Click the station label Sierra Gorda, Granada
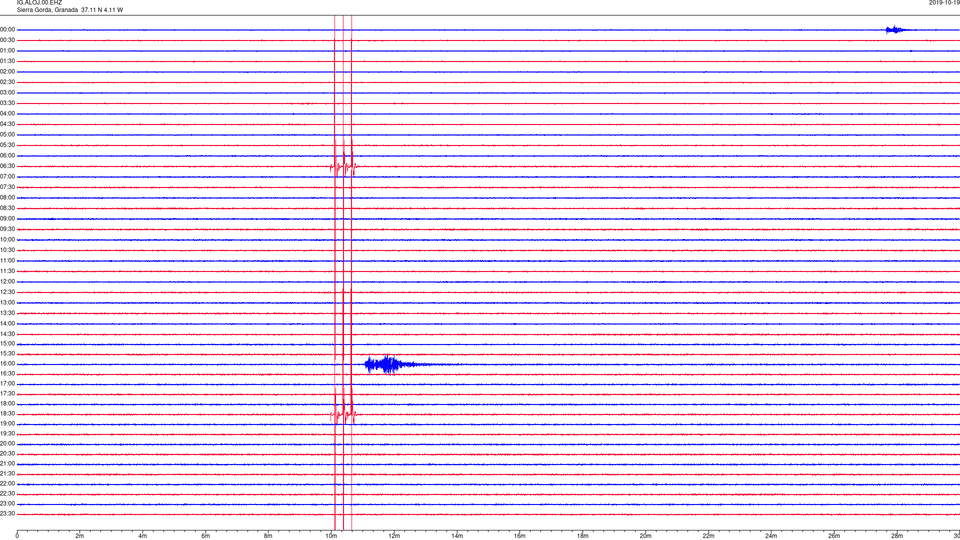 point(47,10)
